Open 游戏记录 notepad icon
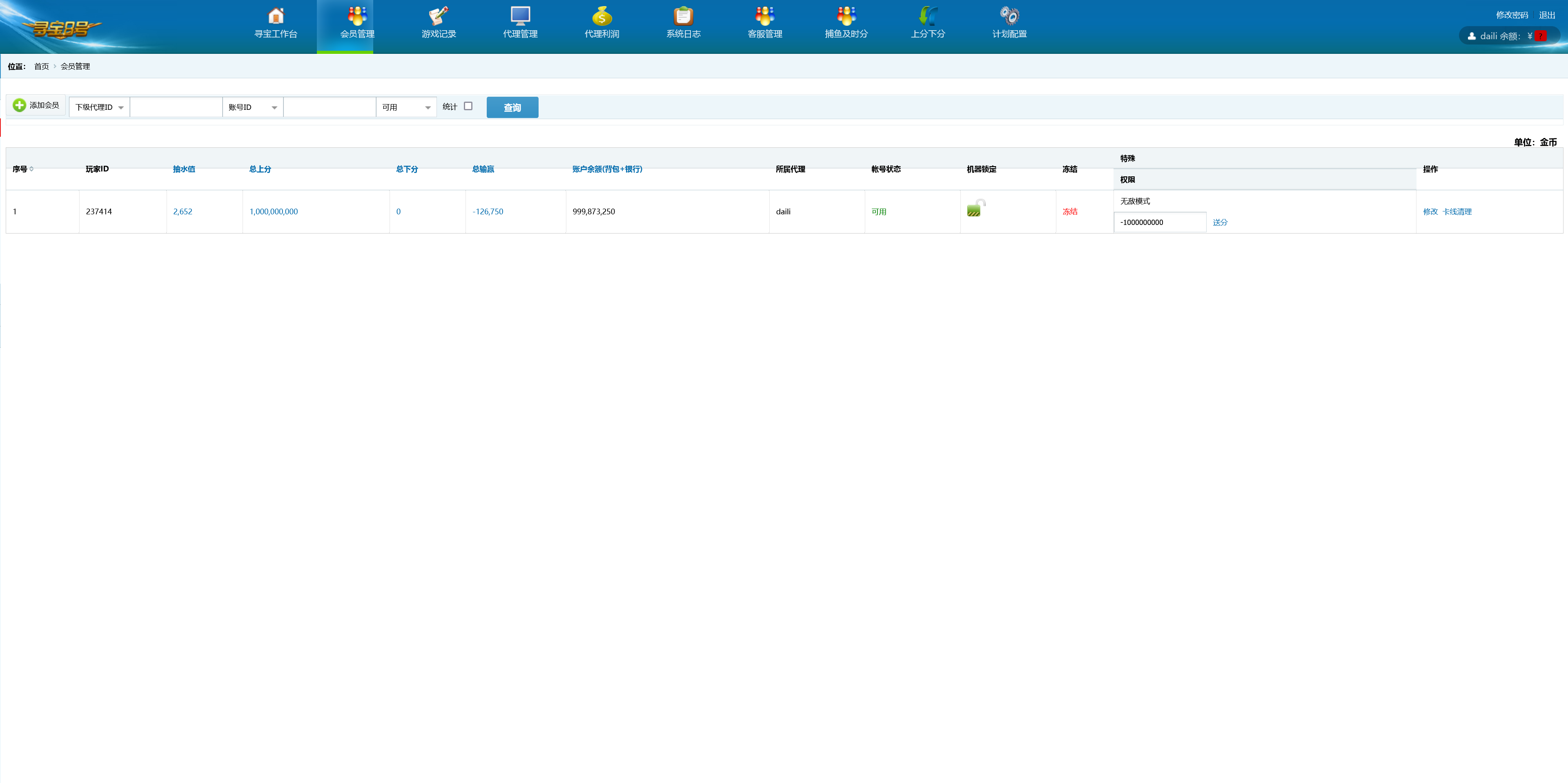 tap(439, 15)
